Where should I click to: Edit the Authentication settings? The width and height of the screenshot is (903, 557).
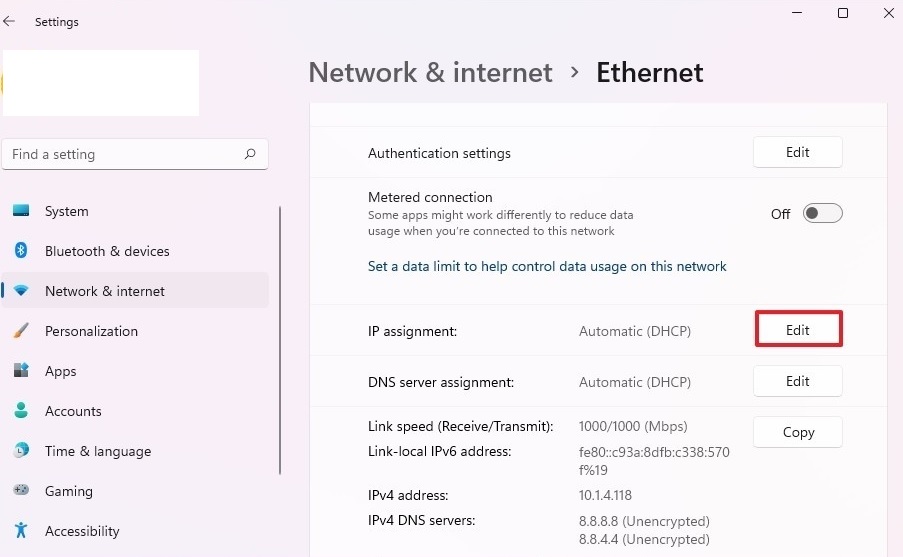(x=798, y=152)
